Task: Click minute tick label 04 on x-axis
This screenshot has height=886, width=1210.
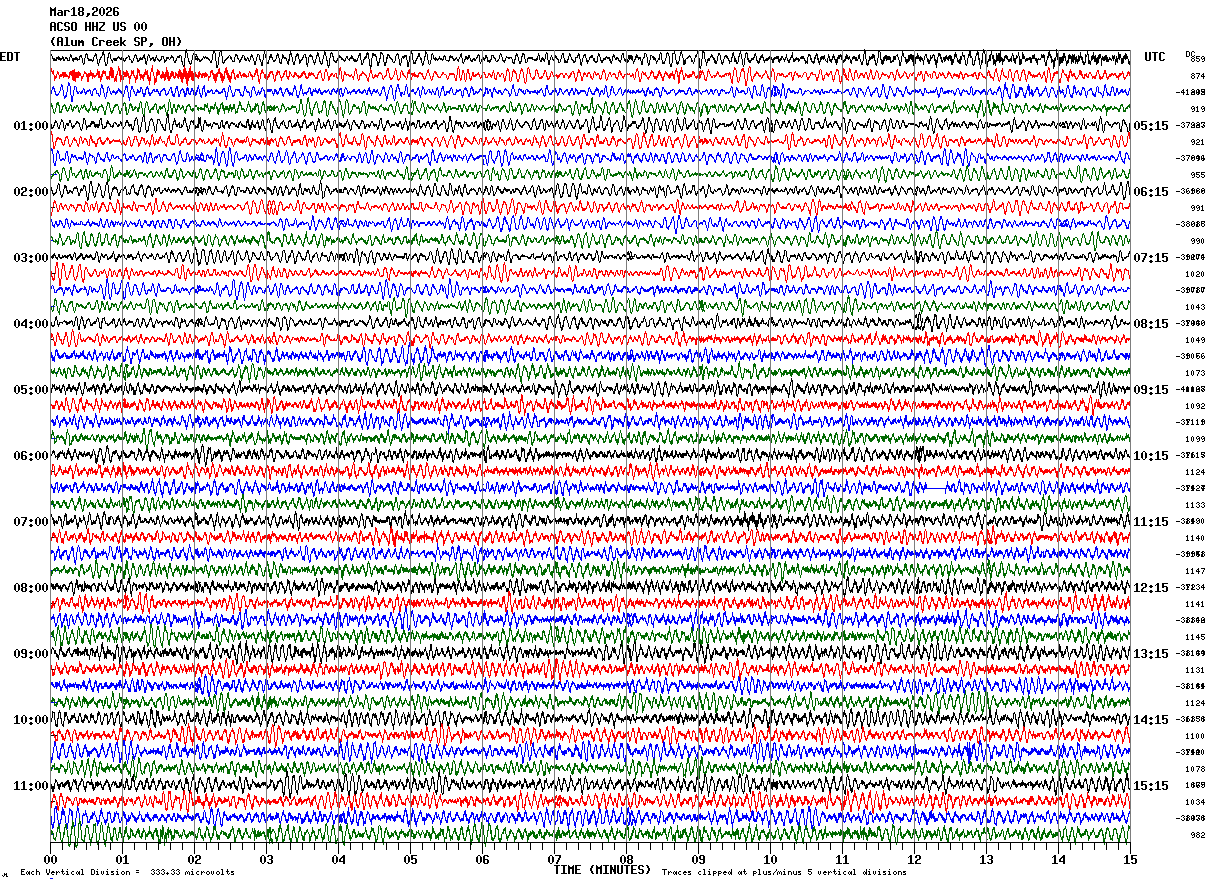Action: tap(338, 859)
